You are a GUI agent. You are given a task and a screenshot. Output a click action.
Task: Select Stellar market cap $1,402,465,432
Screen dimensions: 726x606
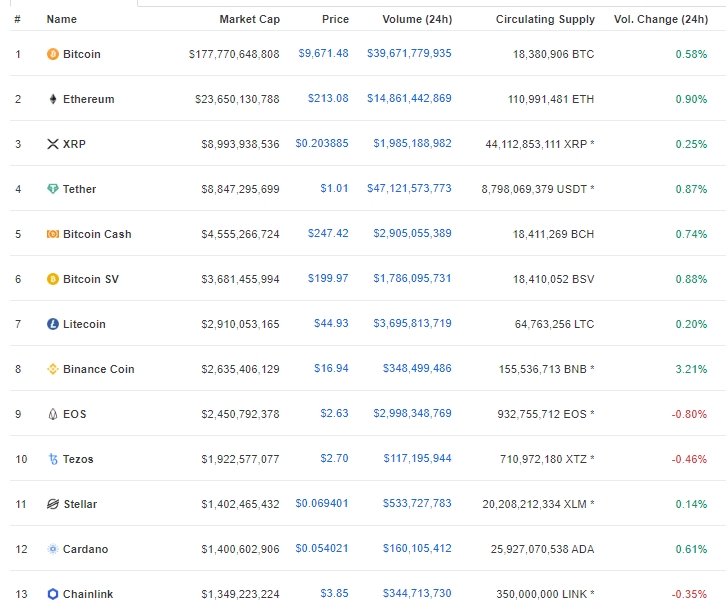(x=240, y=504)
